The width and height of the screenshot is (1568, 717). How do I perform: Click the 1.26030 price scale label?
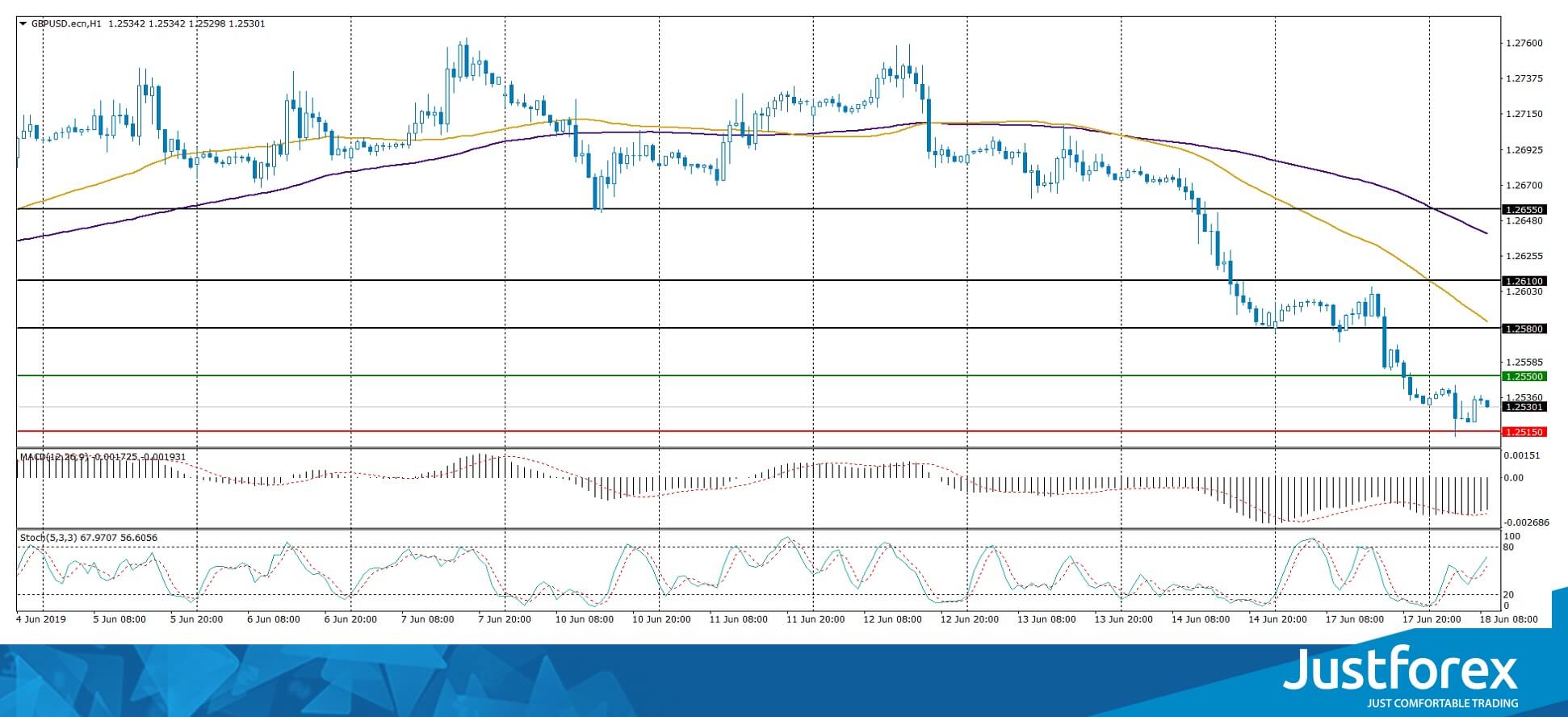[1524, 291]
